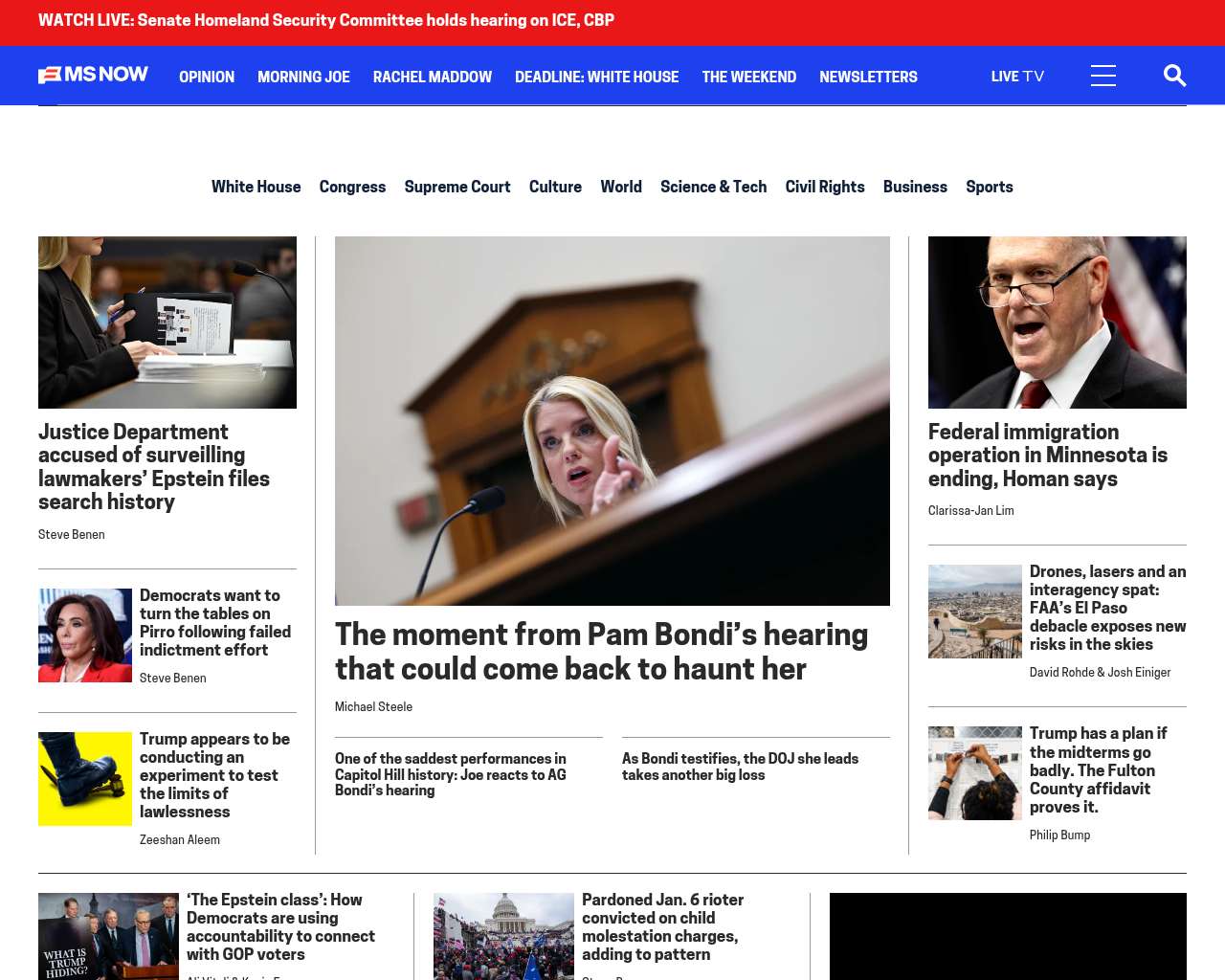
Task: Go to the Science & Tech section
Action: pyautogui.click(x=713, y=187)
